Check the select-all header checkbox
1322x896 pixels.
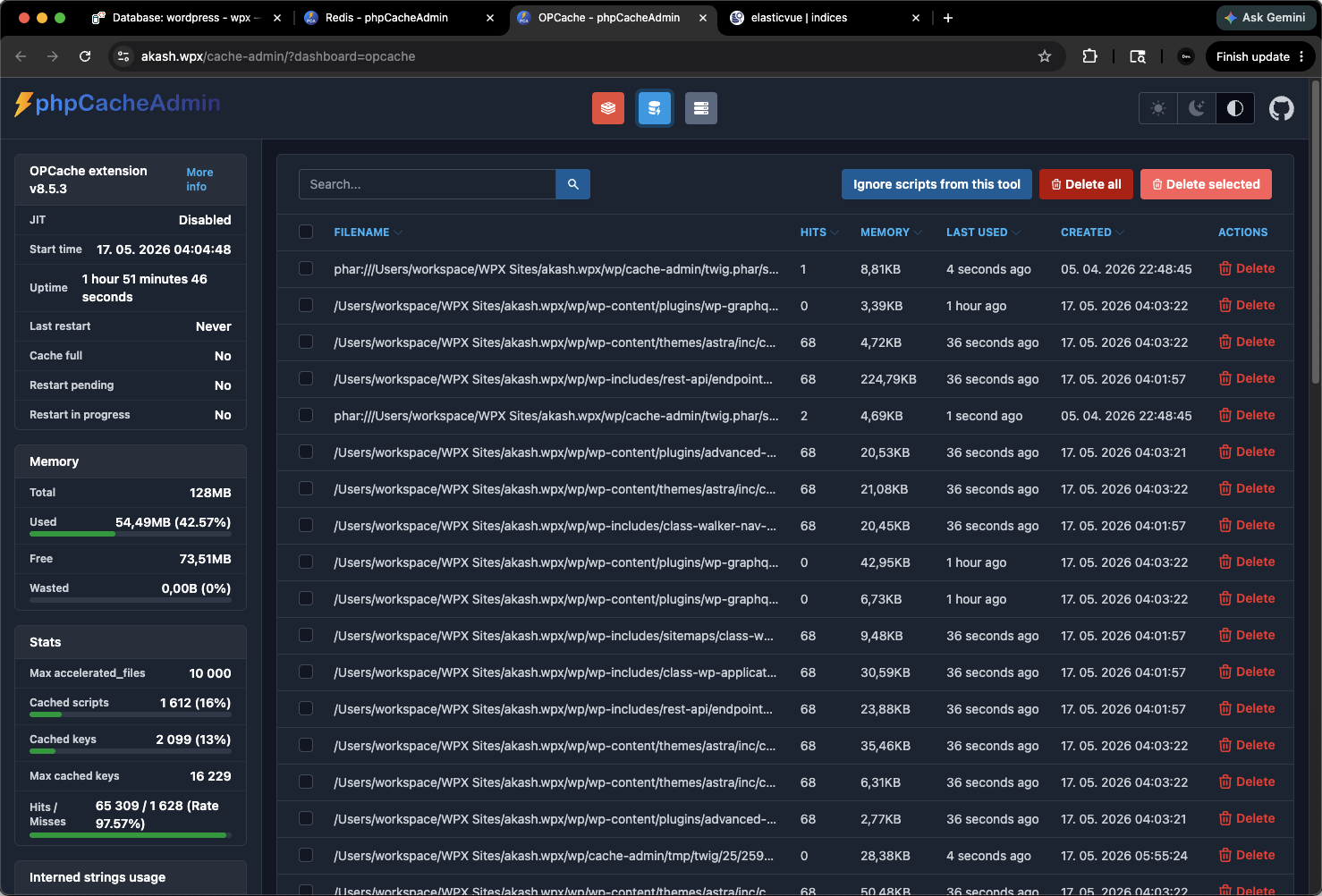coord(306,232)
